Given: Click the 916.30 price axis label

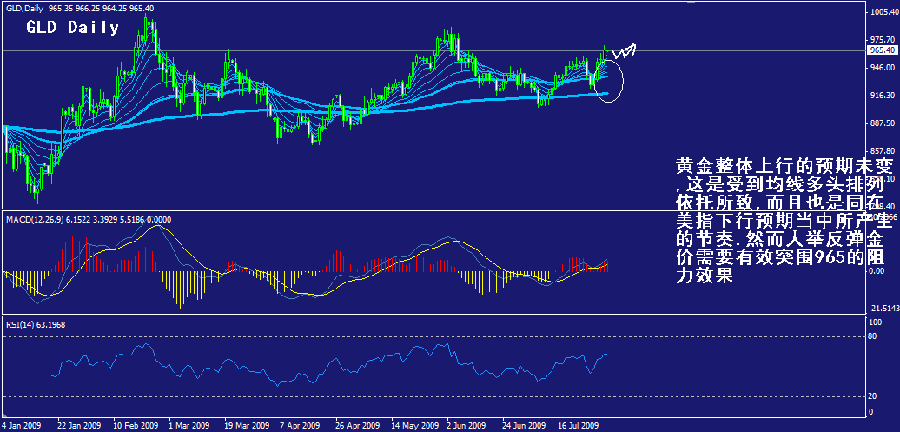Looking at the screenshot, I should tap(883, 95).
